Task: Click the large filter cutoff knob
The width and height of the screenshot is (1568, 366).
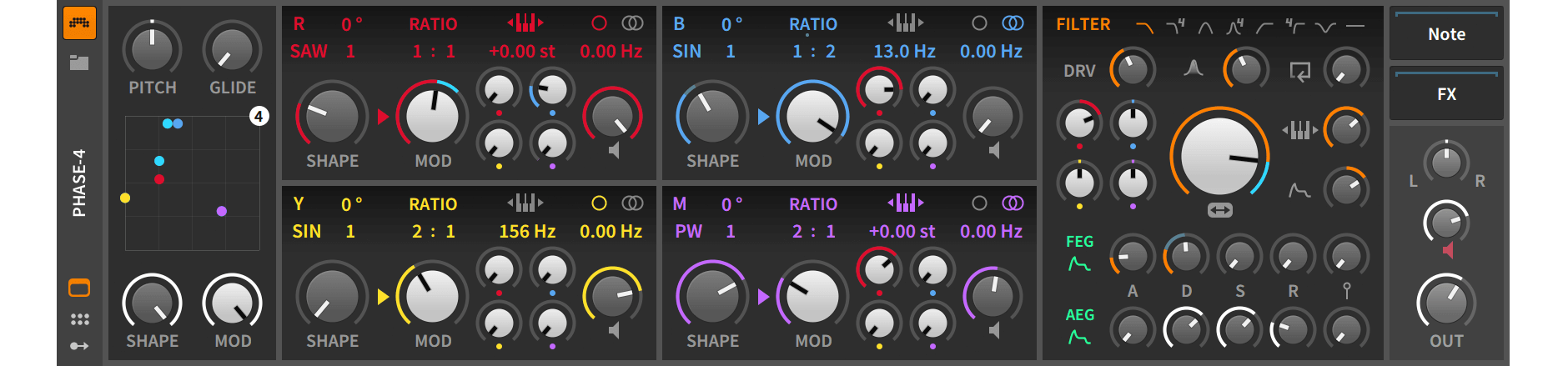Action: click(x=1219, y=156)
